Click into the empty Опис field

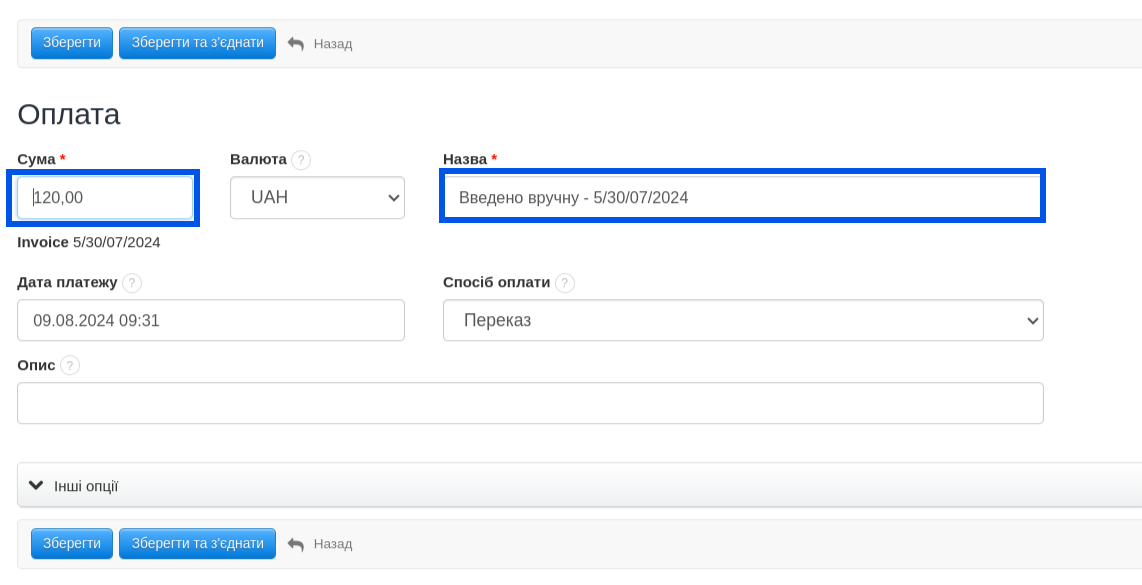point(530,403)
